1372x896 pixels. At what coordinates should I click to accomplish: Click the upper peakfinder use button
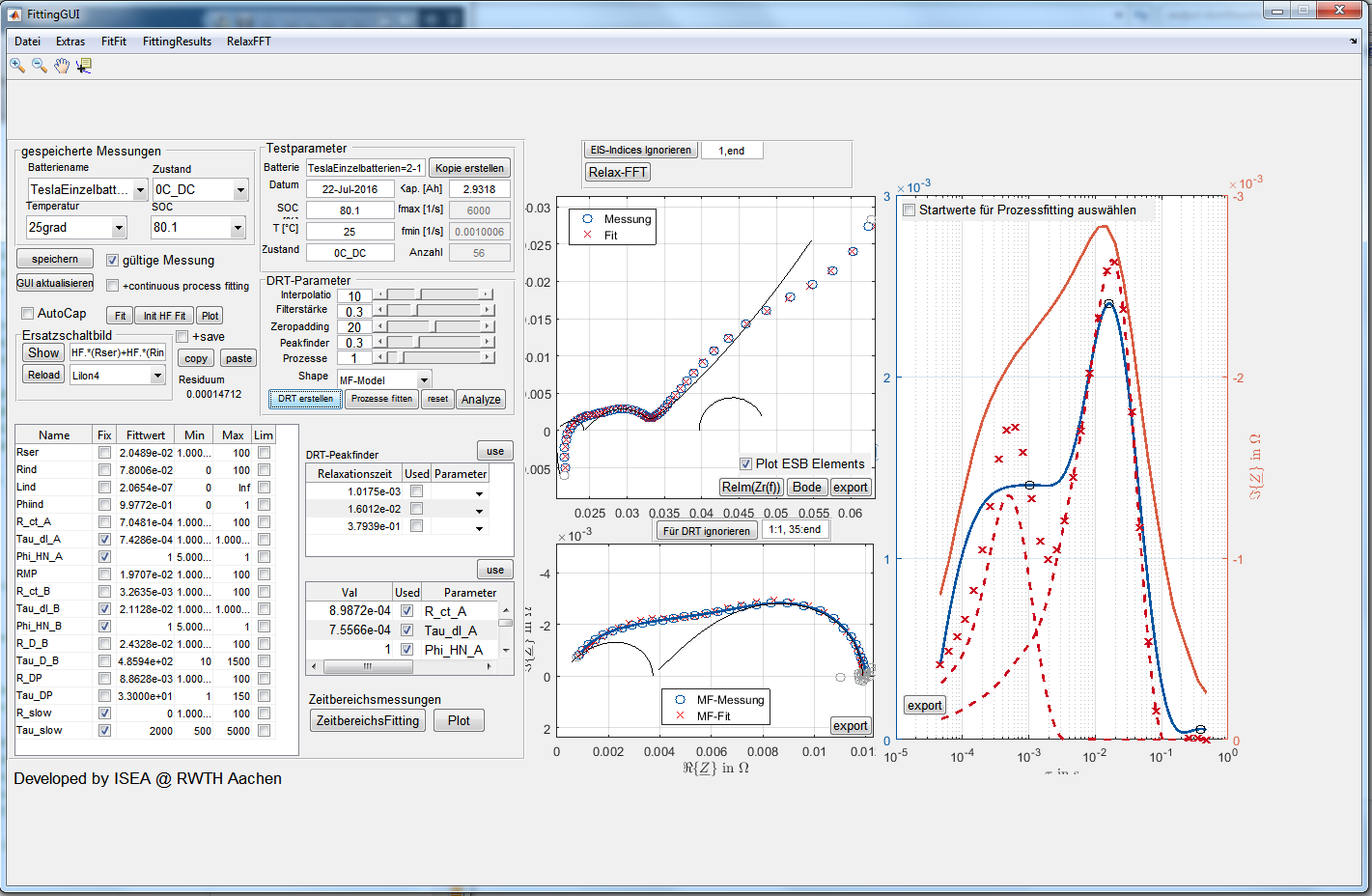tap(495, 451)
